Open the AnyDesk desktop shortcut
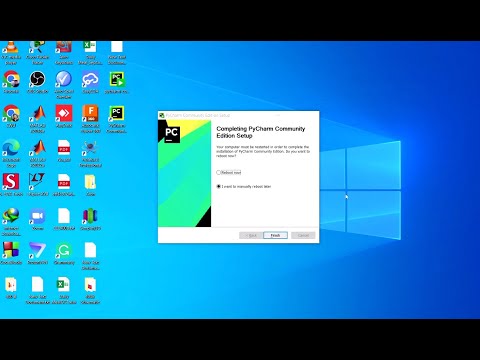The height and width of the screenshot is (360, 480). 64,116
